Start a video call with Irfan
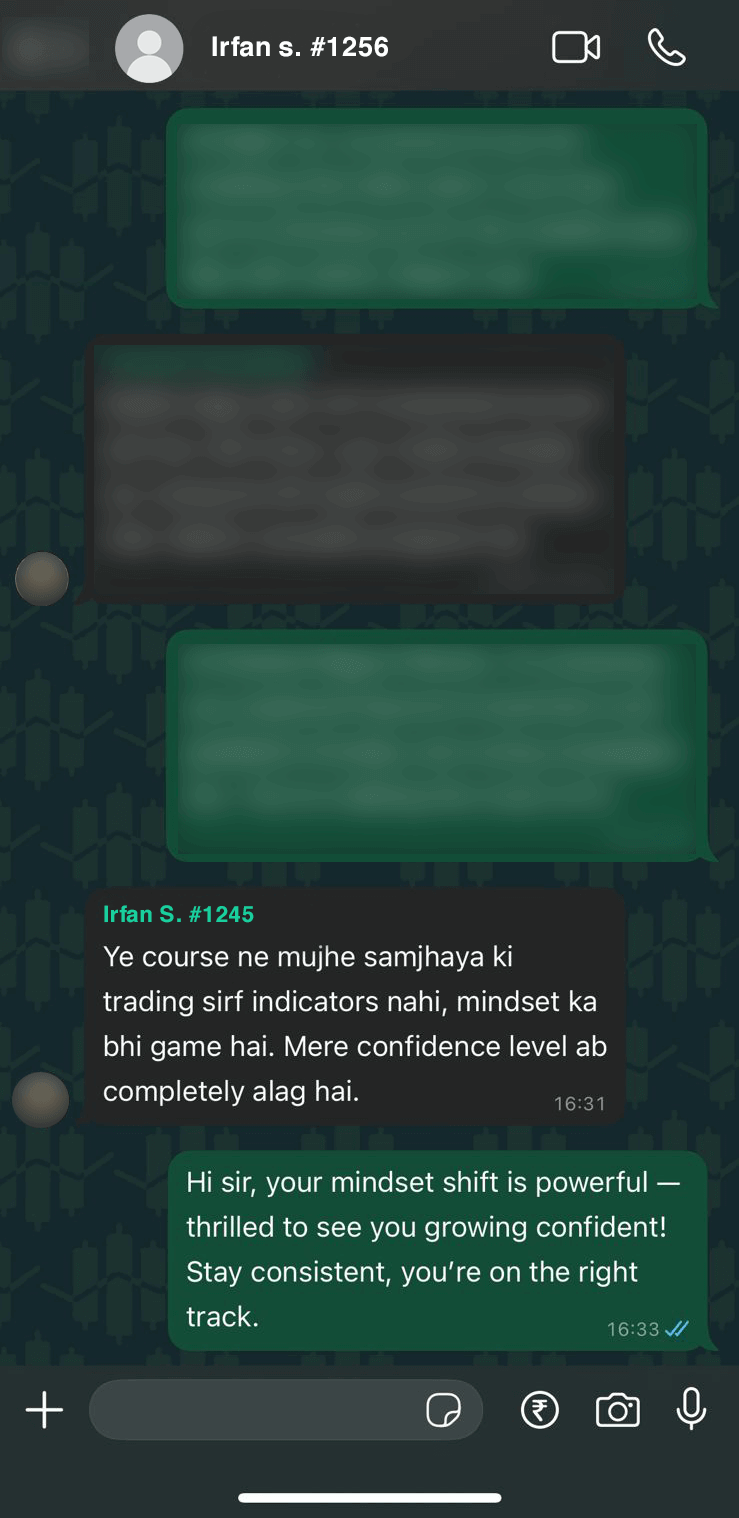The width and height of the screenshot is (739, 1518). [576, 47]
